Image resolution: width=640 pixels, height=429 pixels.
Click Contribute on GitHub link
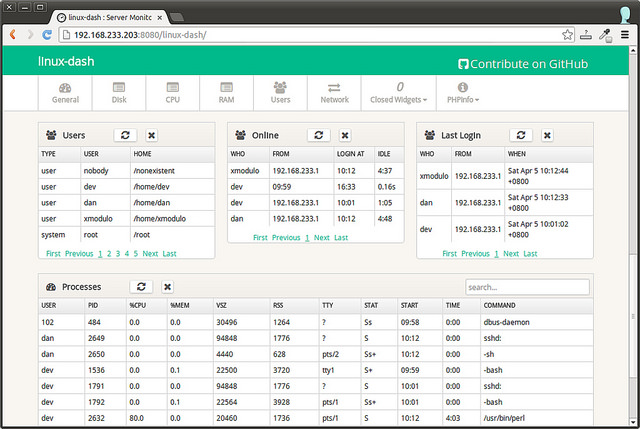(x=521, y=64)
